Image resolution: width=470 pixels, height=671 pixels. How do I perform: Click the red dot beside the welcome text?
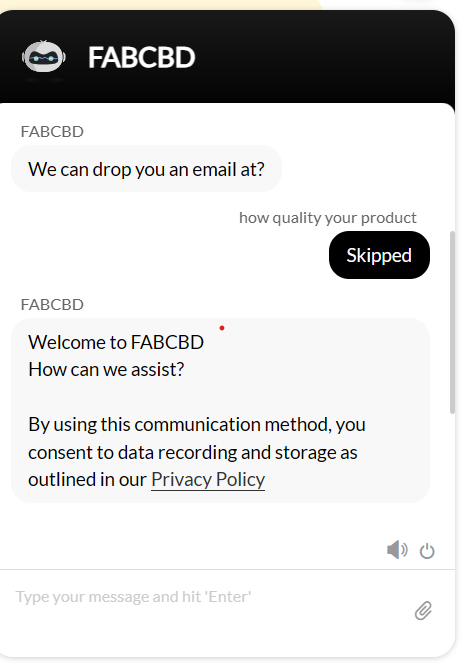click(222, 328)
